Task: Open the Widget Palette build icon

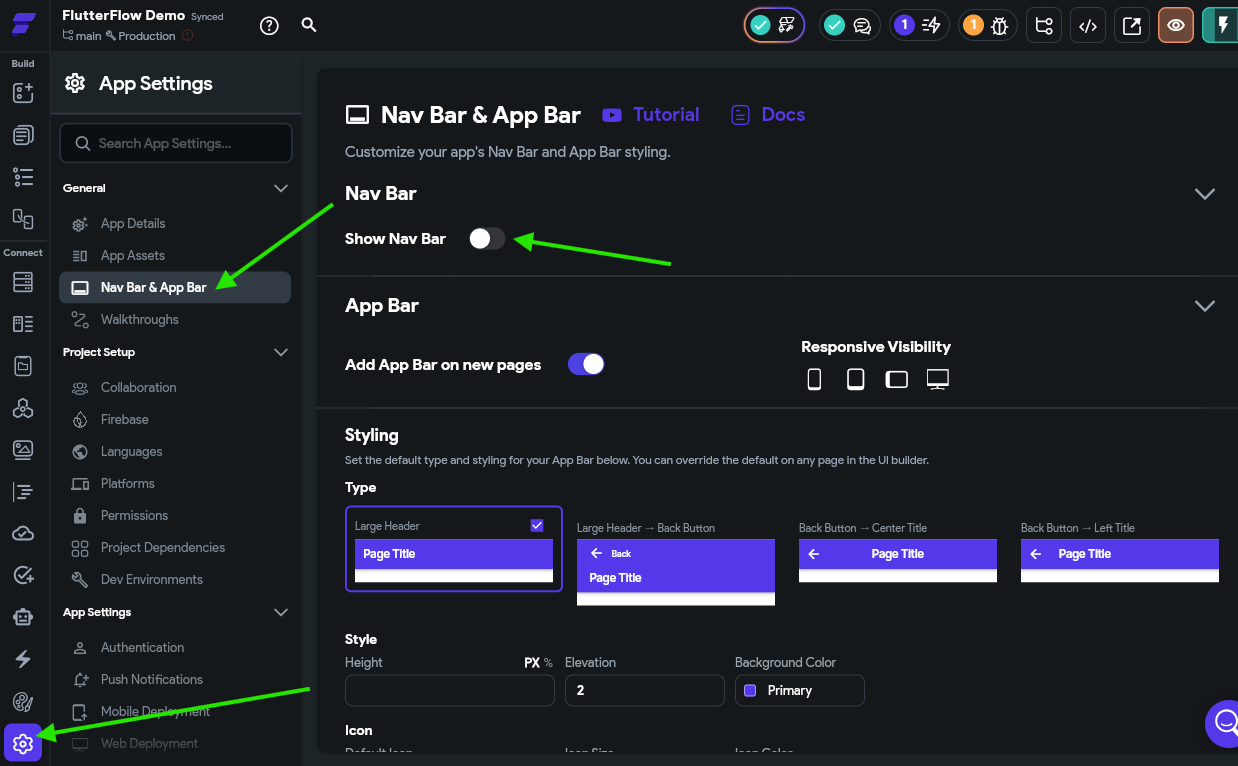Action: pyautogui.click(x=23, y=93)
